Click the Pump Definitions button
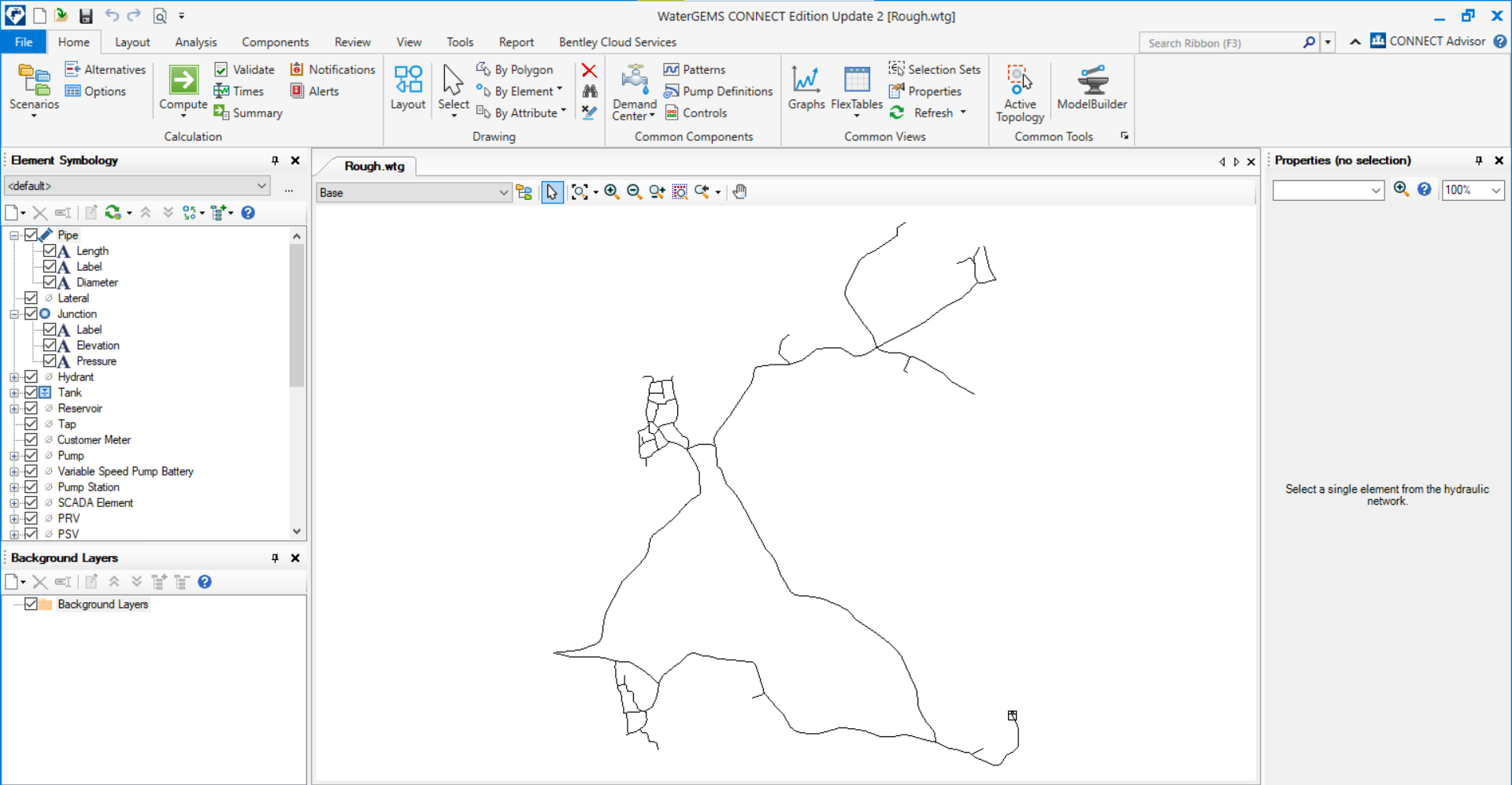 pos(718,91)
